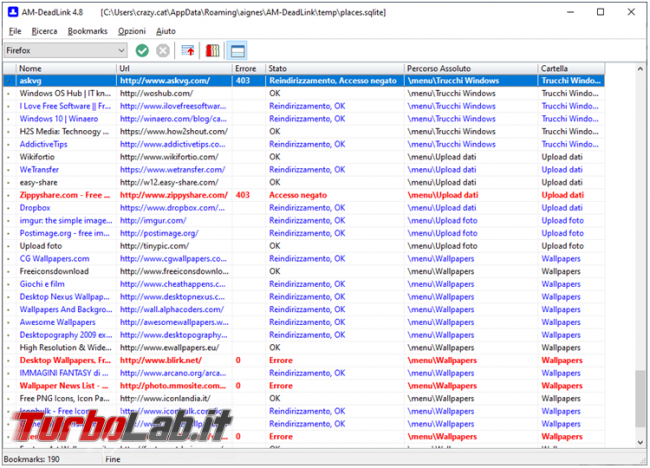Click the vertical scrollbar thumb

click(640, 399)
